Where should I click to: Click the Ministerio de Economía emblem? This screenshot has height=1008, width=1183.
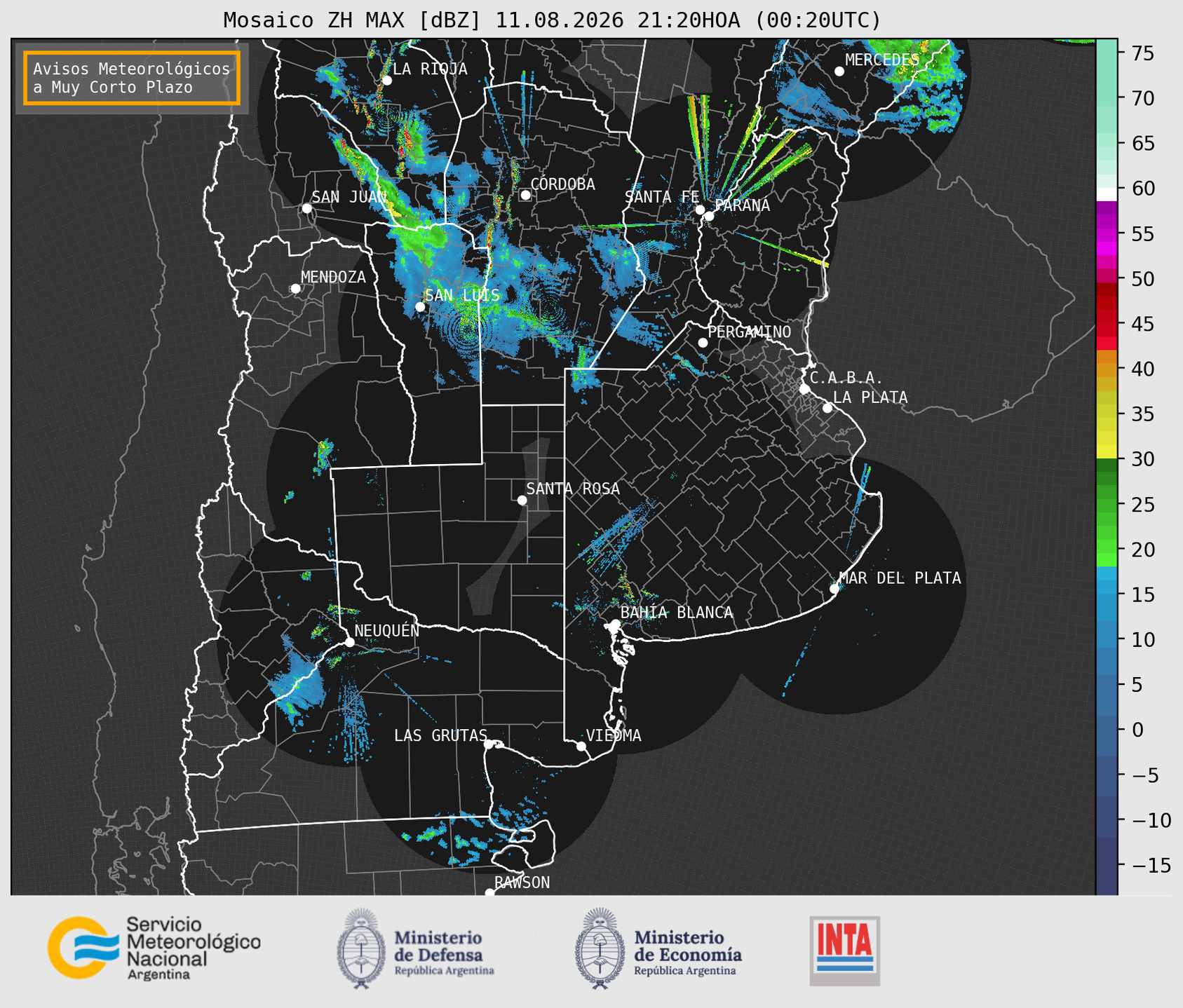click(600, 948)
